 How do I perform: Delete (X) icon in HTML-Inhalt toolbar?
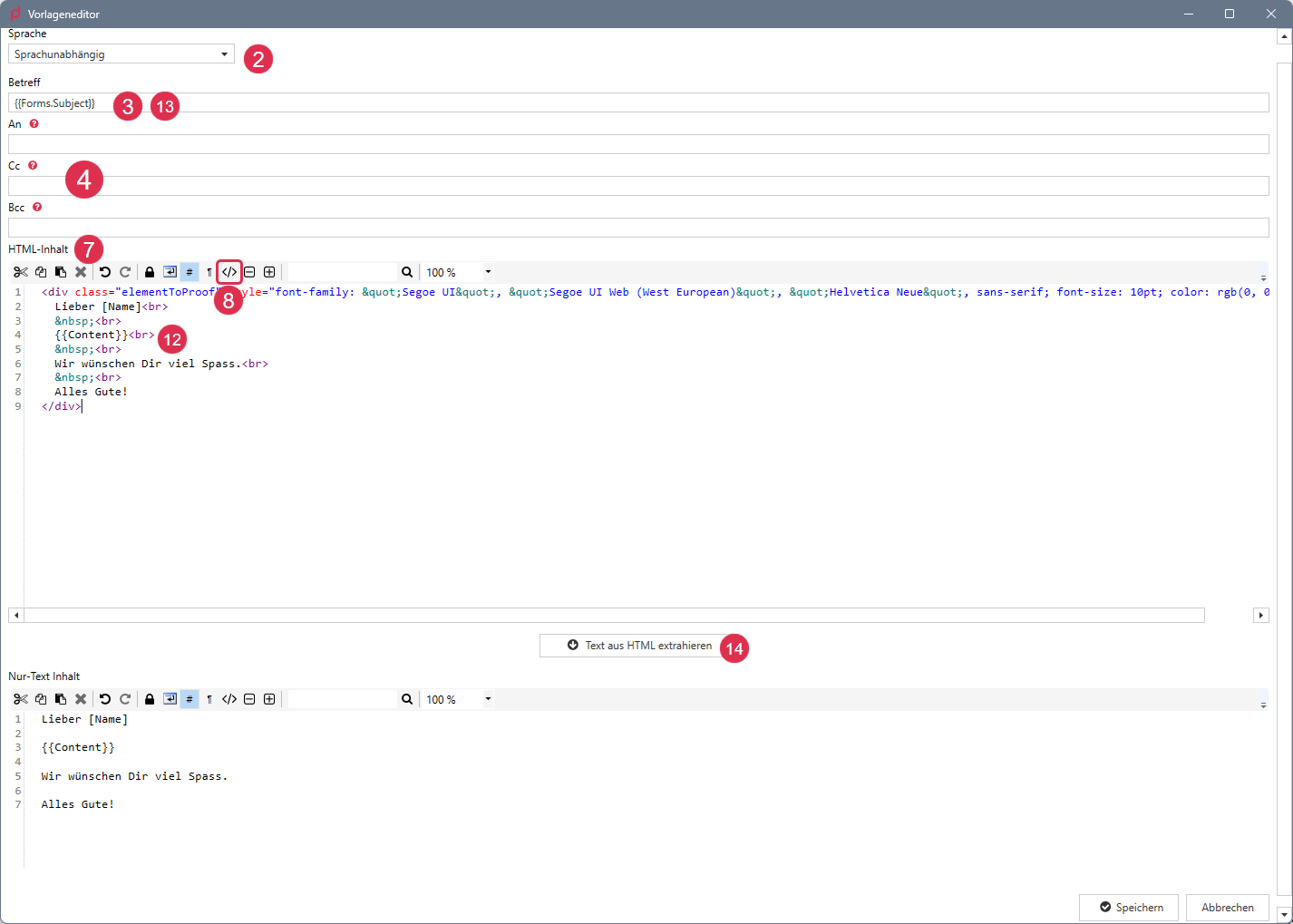81,272
